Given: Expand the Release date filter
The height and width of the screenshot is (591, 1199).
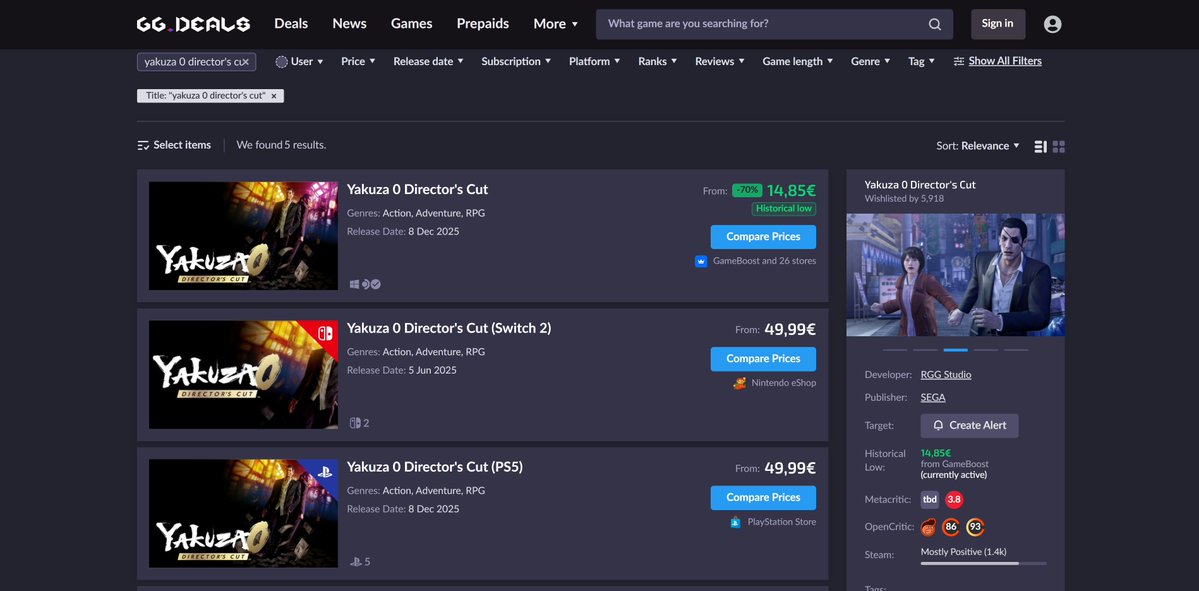Looking at the screenshot, I should click(428, 62).
